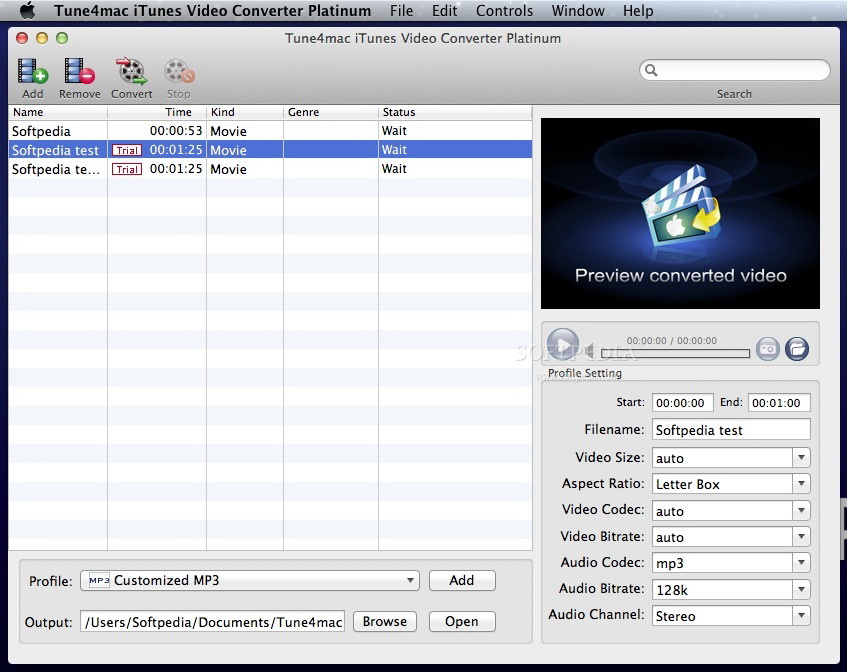This screenshot has height=672, width=847.
Task: Open the Controls menu
Action: [x=504, y=11]
